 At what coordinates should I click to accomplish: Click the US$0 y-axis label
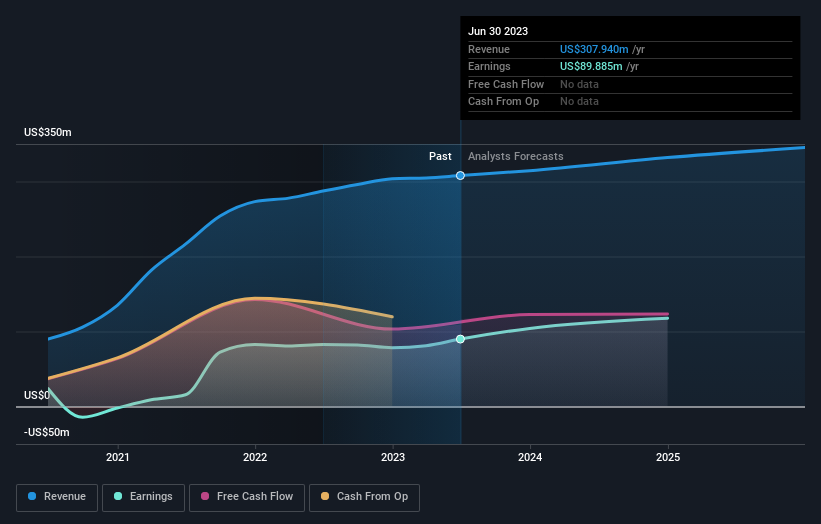point(37,395)
